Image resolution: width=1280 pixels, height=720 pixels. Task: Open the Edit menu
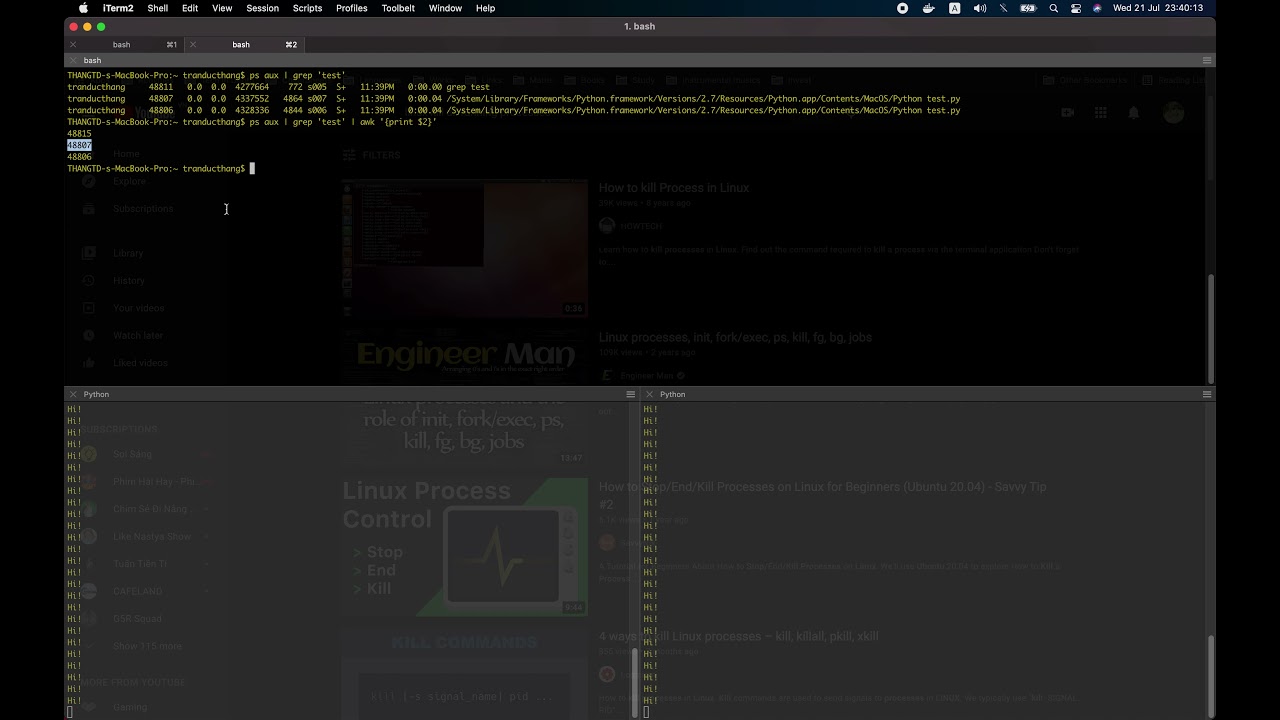point(190,8)
